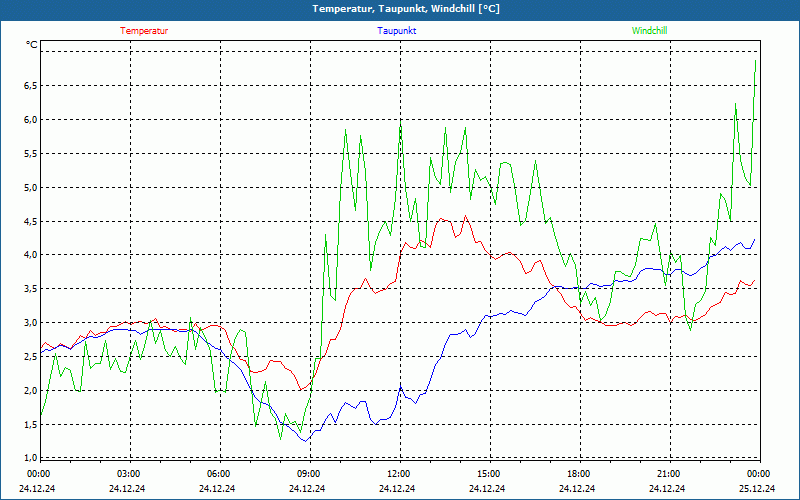Viewport: 800px width, 500px height.
Task: Click the 25.12.24 date label
Action: [x=757, y=489]
